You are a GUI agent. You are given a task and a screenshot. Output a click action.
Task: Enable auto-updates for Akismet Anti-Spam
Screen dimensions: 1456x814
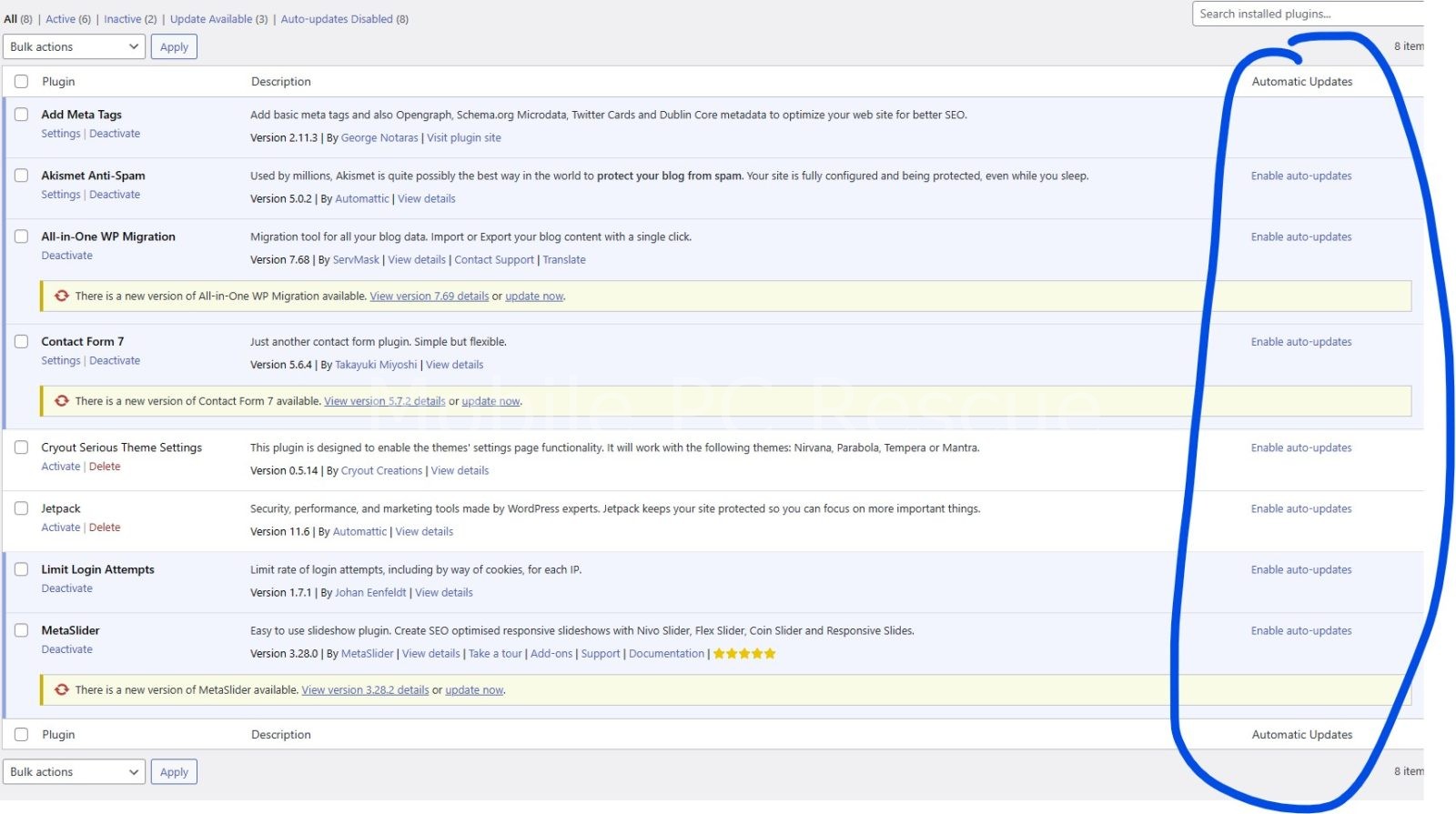[x=1300, y=176]
